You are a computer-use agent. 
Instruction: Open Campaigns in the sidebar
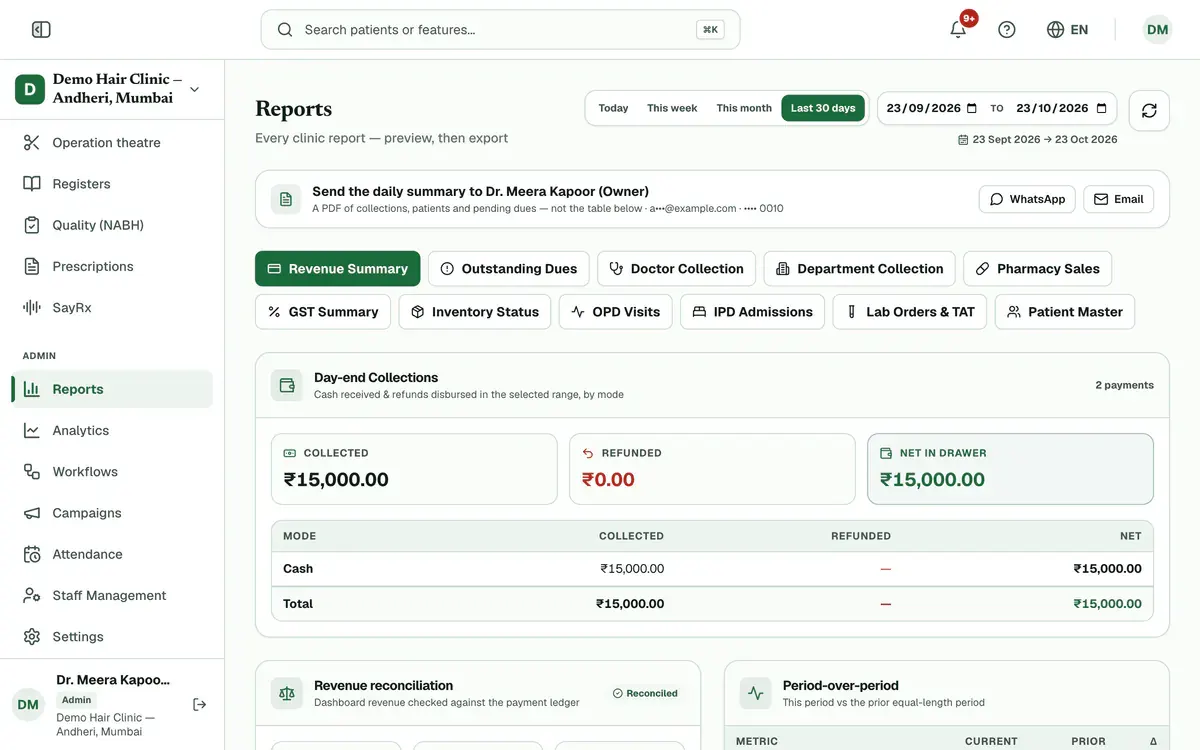[x=112, y=513]
